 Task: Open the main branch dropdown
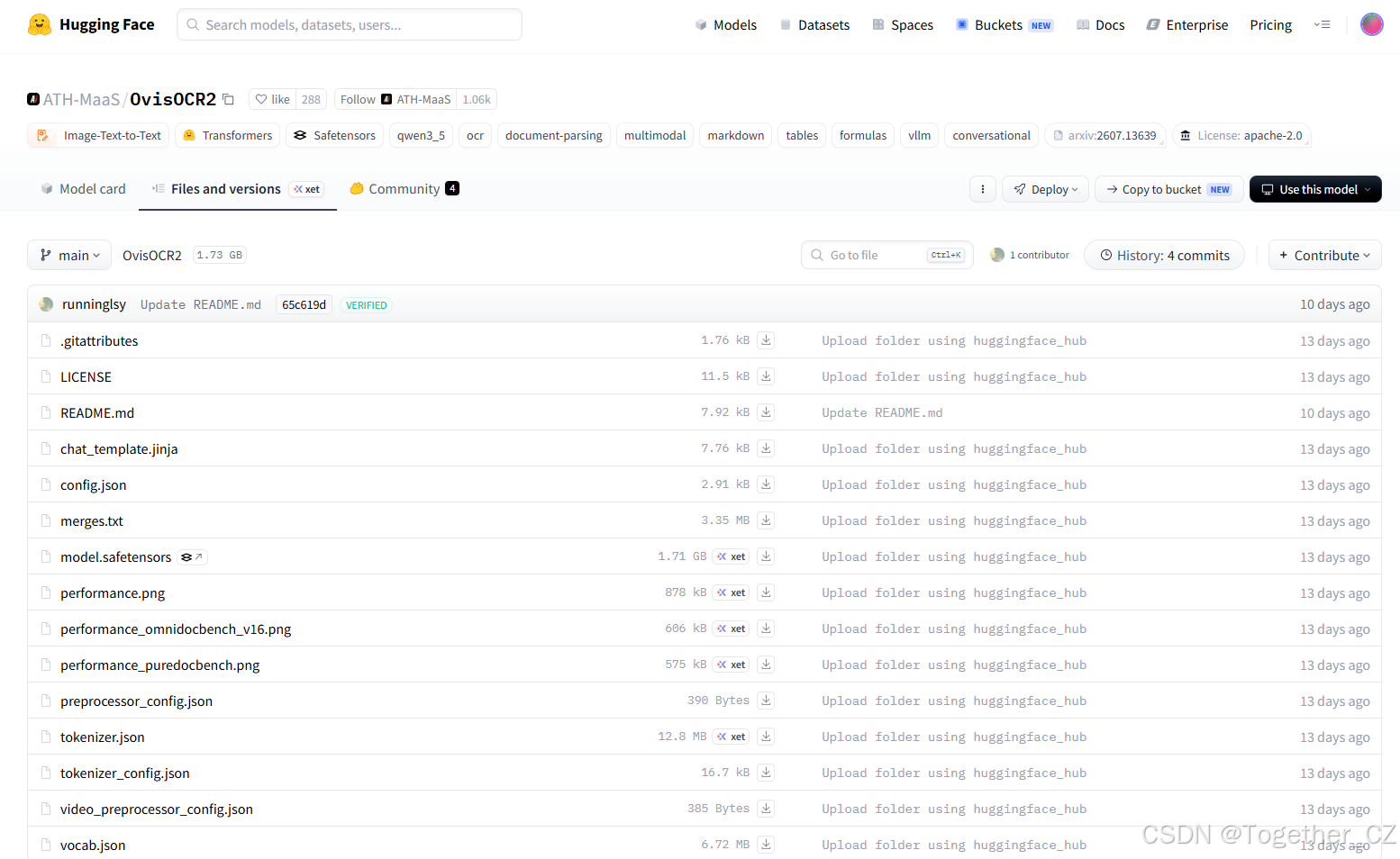pyautogui.click(x=69, y=255)
